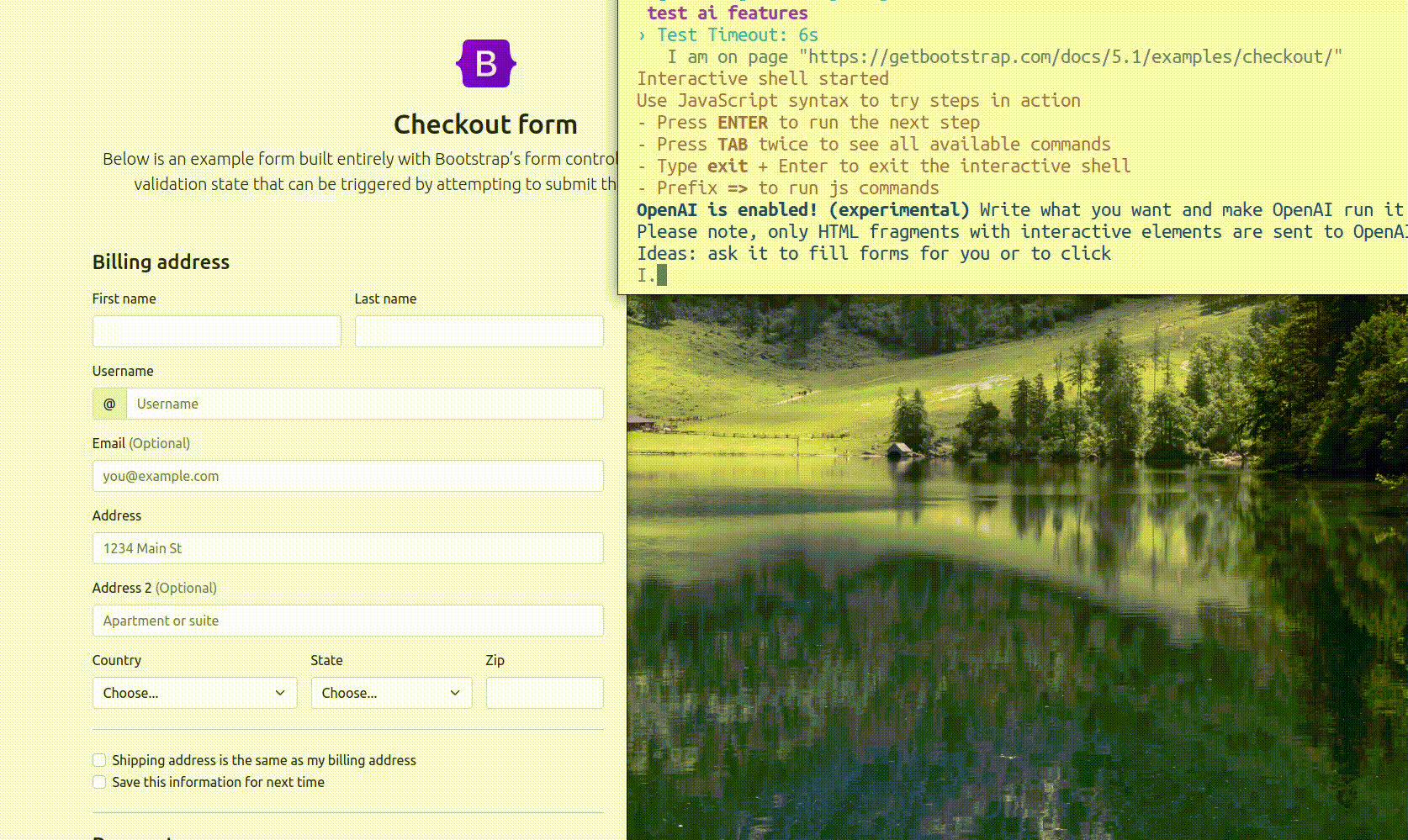Click the Apartment or suite field
This screenshot has width=1408, height=840.
coord(347,621)
